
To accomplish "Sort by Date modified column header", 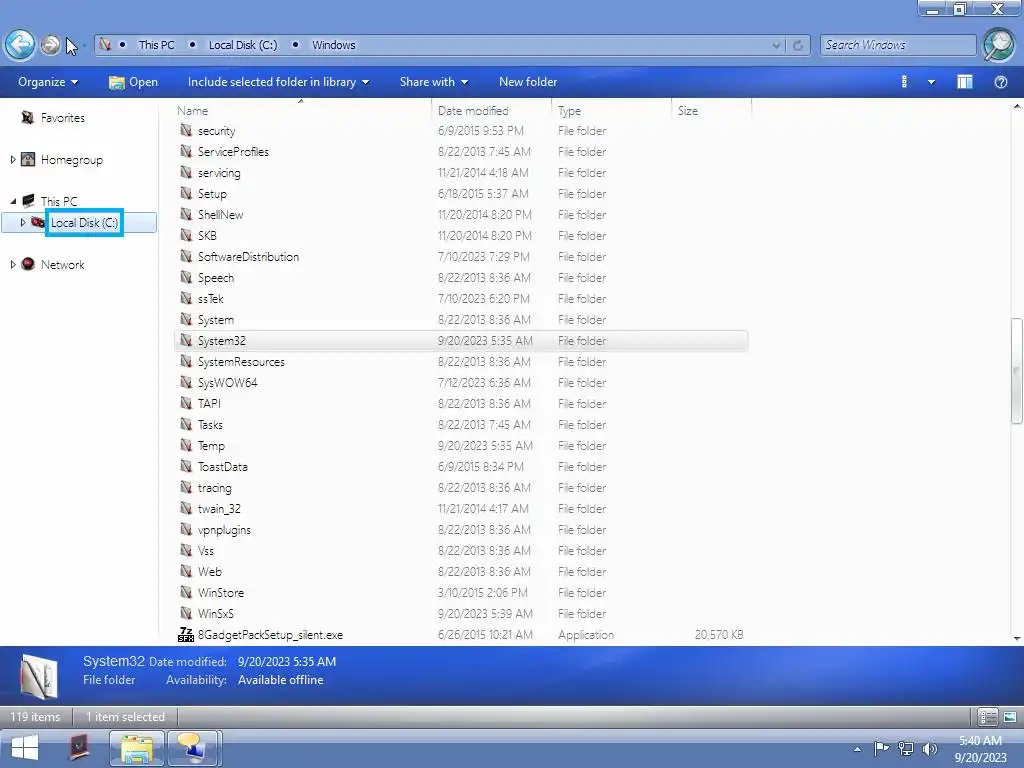I will coord(492,110).
